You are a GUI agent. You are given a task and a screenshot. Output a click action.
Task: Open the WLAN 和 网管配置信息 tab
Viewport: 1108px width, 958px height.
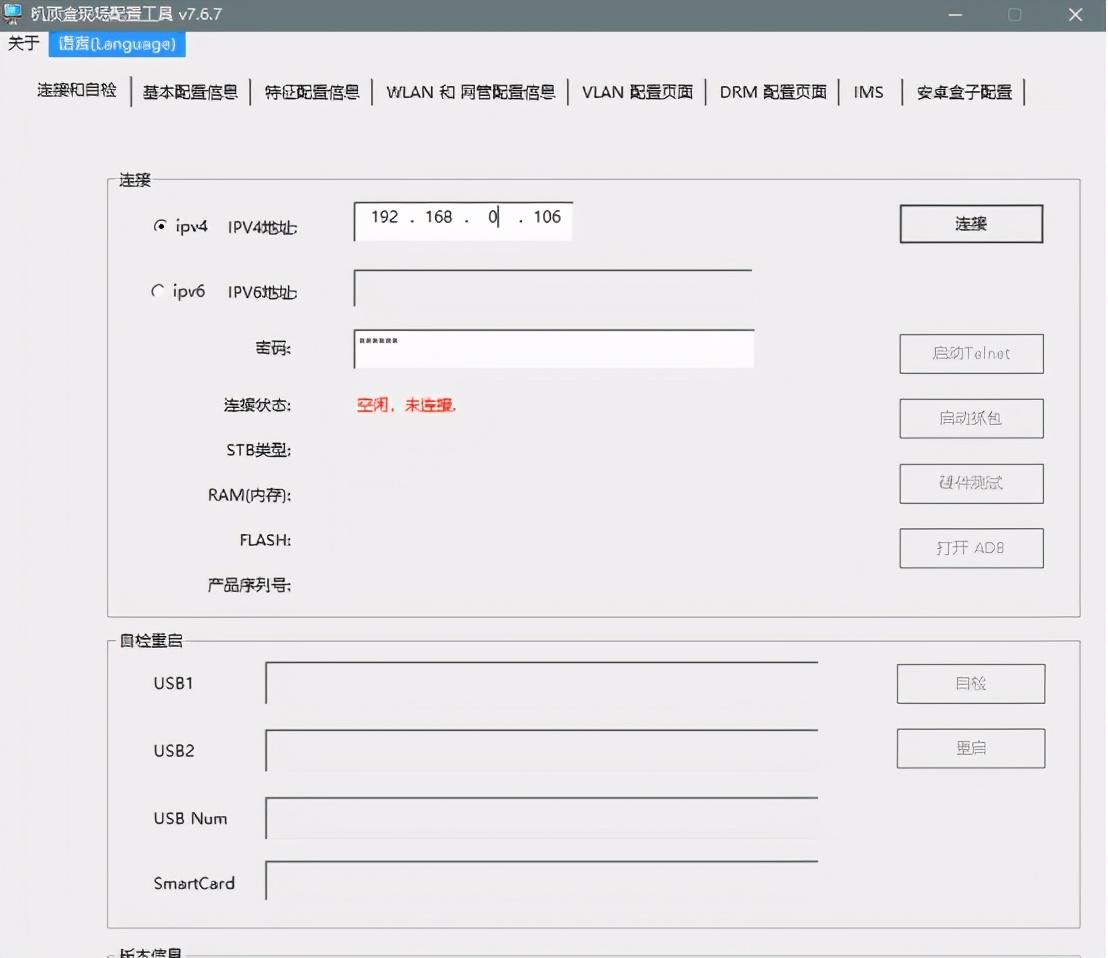point(471,93)
